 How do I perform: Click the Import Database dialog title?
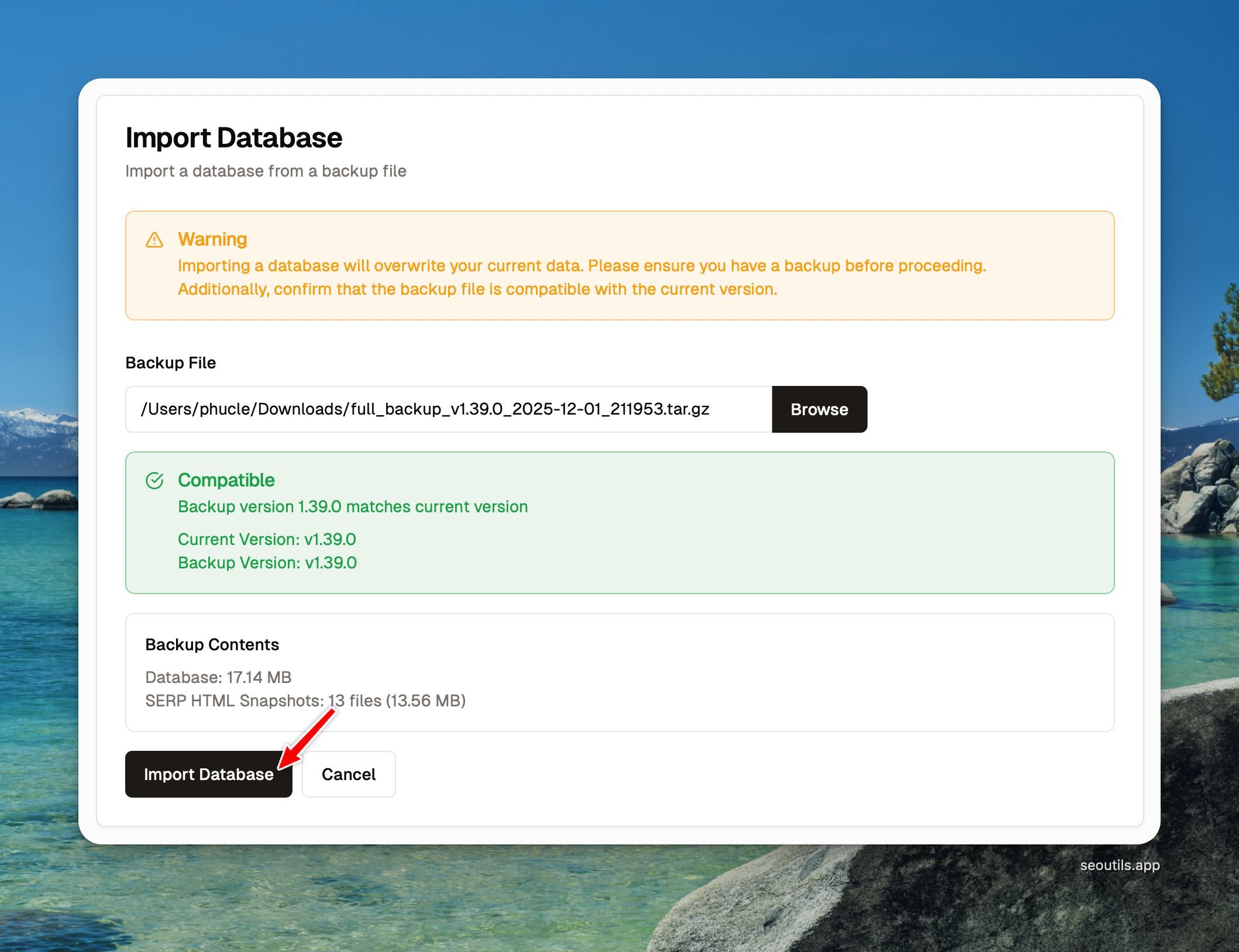tap(233, 138)
